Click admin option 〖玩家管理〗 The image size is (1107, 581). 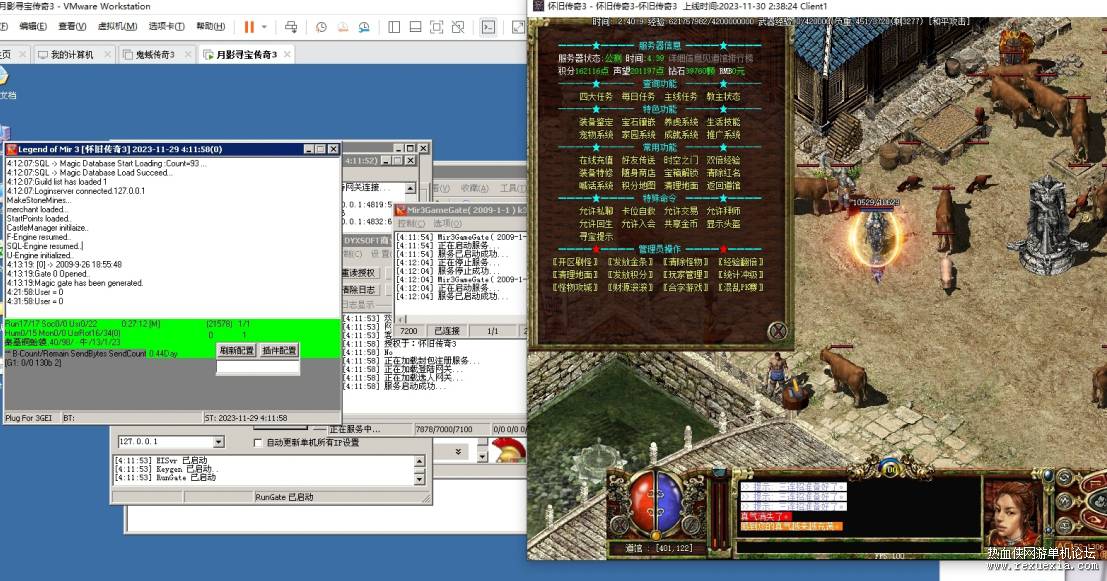686,275
